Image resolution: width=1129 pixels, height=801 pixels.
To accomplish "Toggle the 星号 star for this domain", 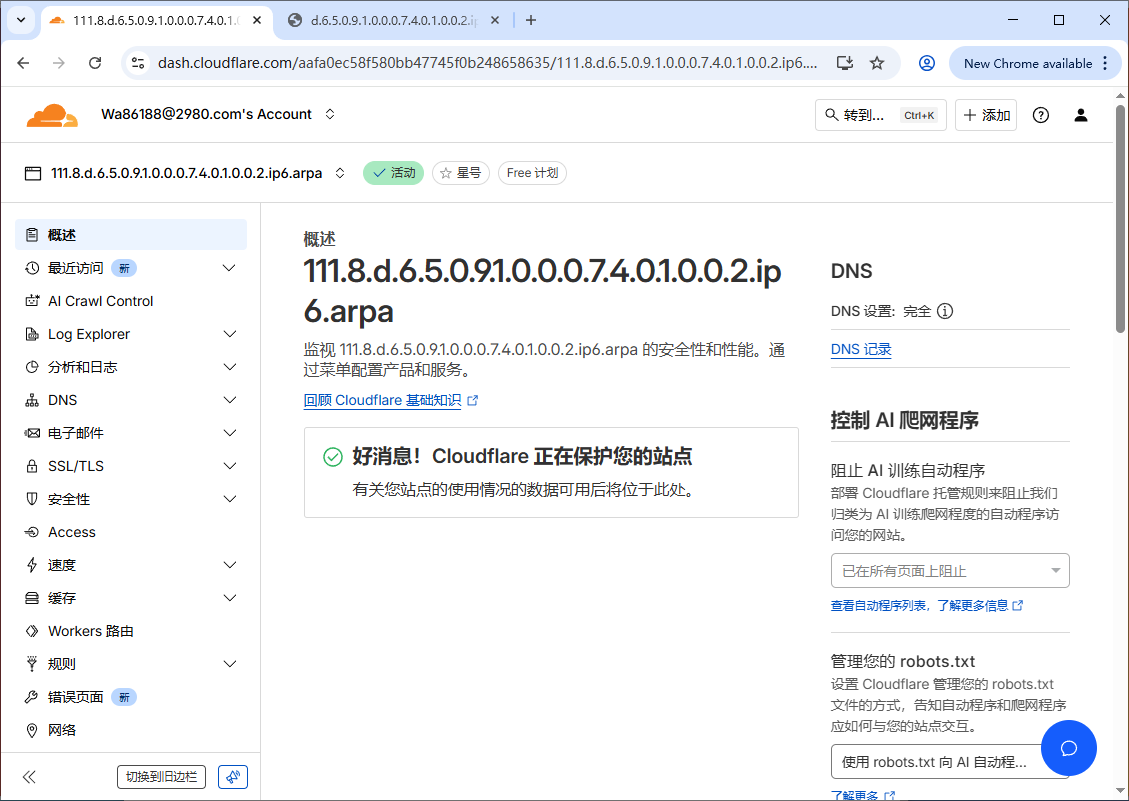I will coord(460,172).
